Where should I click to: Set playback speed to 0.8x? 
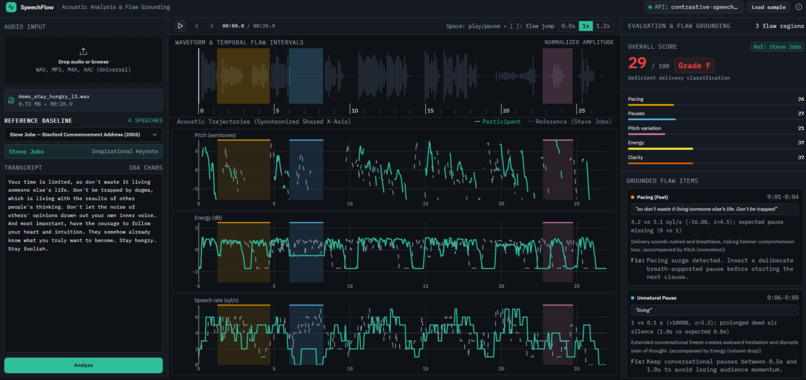(x=568, y=26)
